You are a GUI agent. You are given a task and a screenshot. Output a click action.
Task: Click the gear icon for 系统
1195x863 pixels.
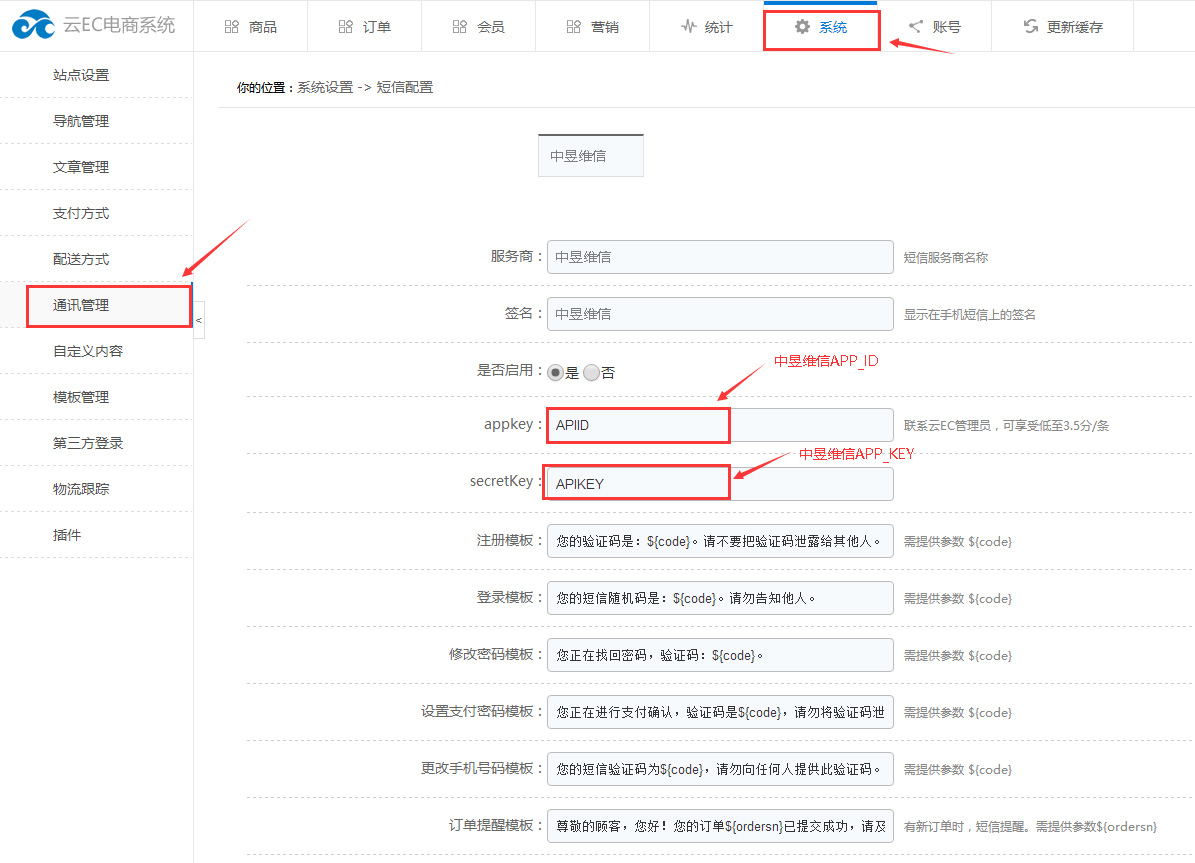pyautogui.click(x=802, y=27)
